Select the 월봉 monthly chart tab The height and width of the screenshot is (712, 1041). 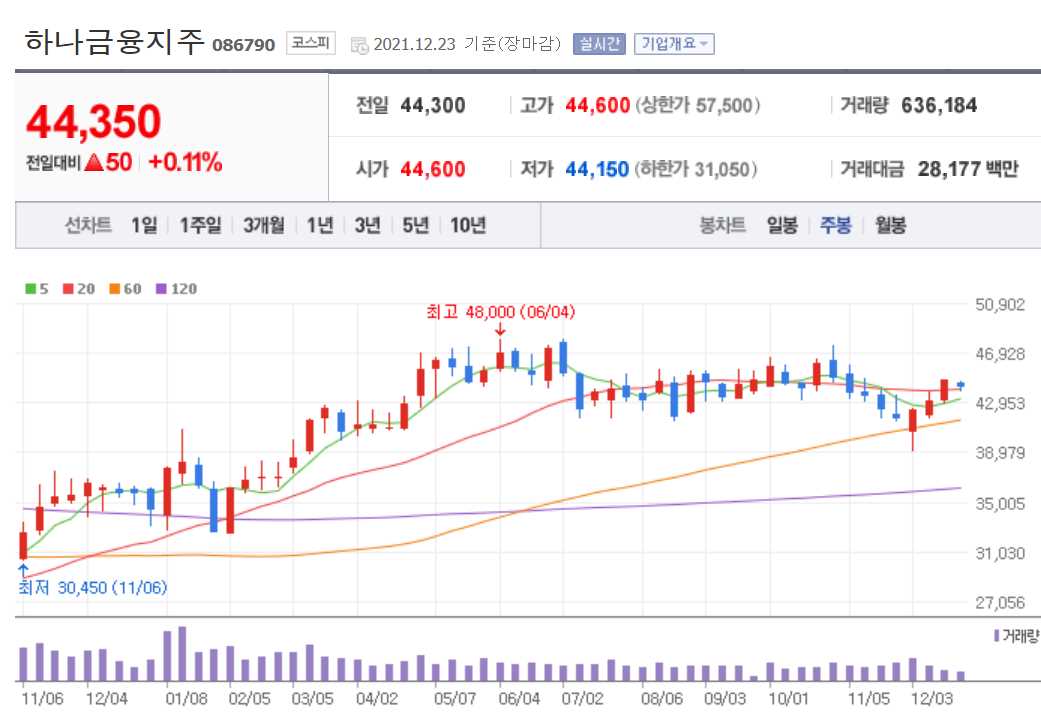pyautogui.click(x=889, y=225)
